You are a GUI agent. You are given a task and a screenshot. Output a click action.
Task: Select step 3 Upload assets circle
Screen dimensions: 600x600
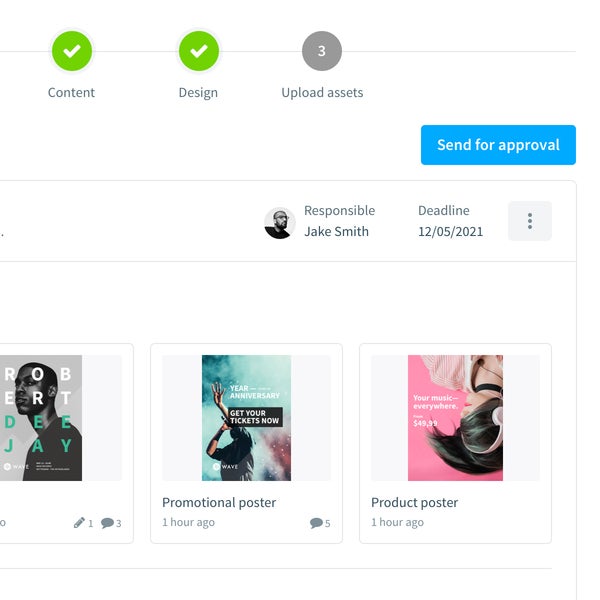322,51
